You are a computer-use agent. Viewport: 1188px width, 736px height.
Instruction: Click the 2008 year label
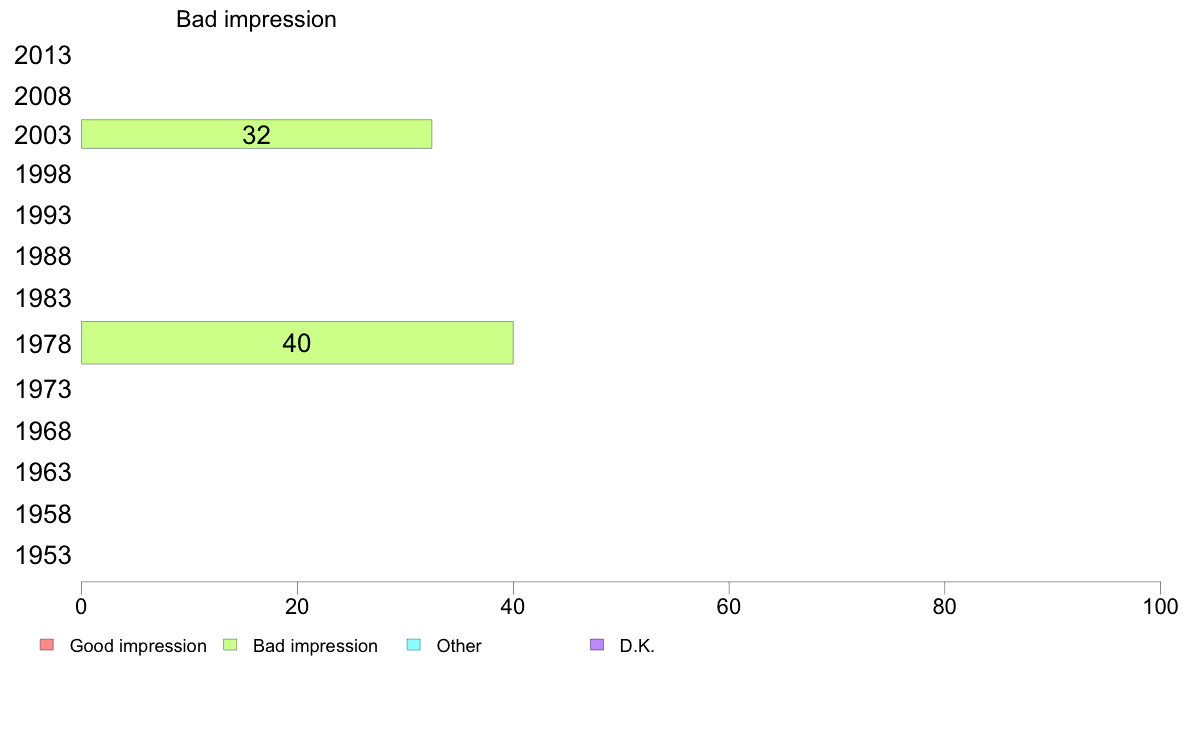point(42,96)
